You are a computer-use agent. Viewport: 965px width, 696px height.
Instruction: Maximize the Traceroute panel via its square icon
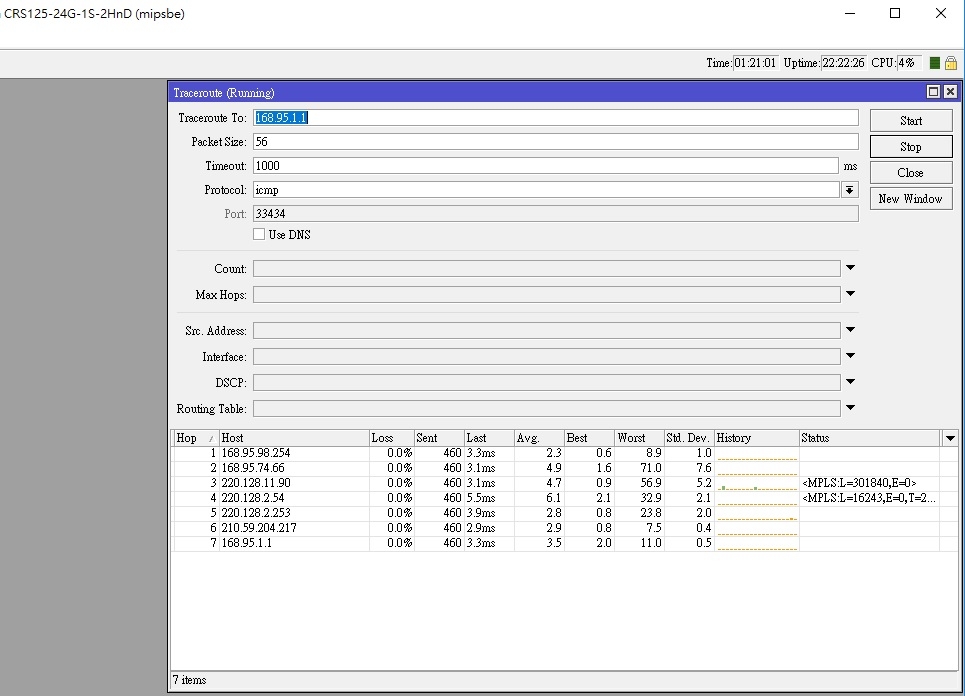933,92
